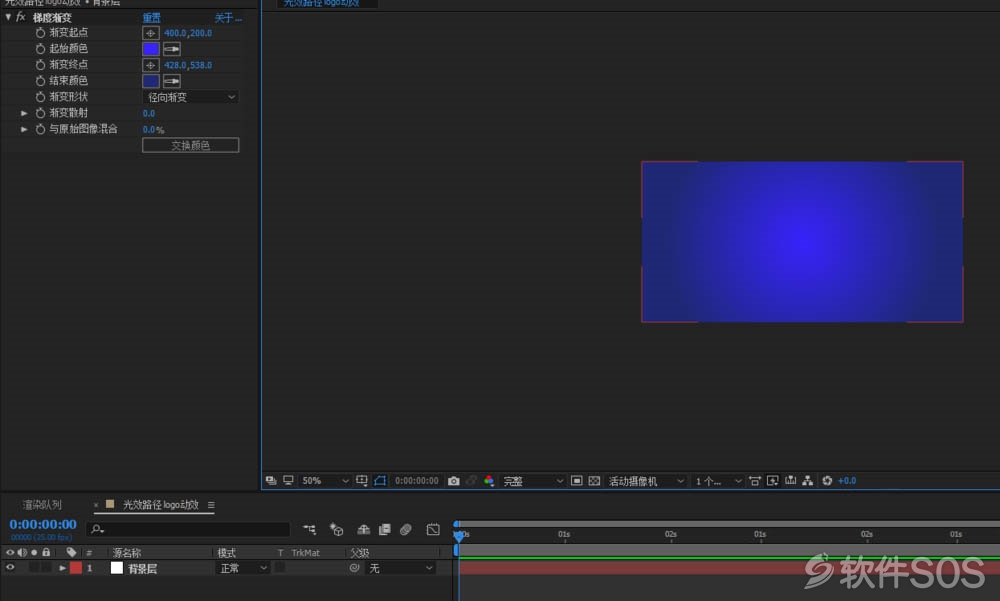Pick 结束颜色 with its eyedropper
The image size is (1000, 601).
point(172,81)
